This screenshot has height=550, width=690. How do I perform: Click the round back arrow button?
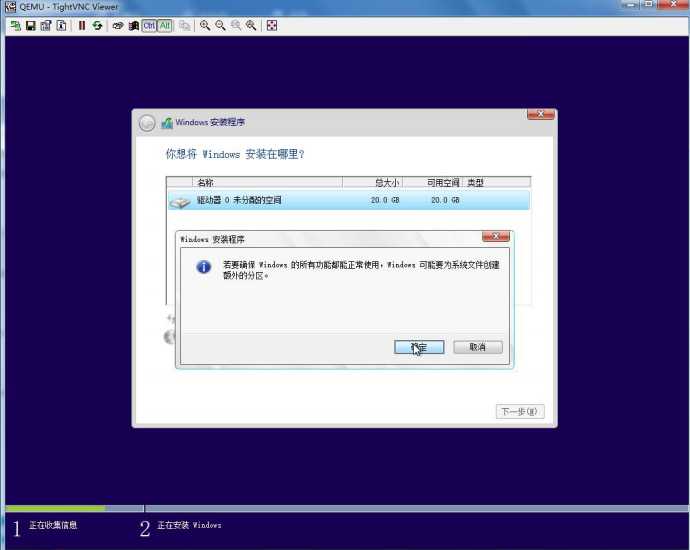pos(147,123)
